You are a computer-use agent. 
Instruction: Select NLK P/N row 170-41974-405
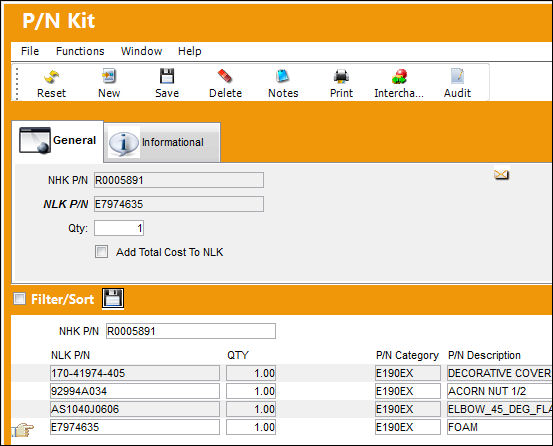135,373
